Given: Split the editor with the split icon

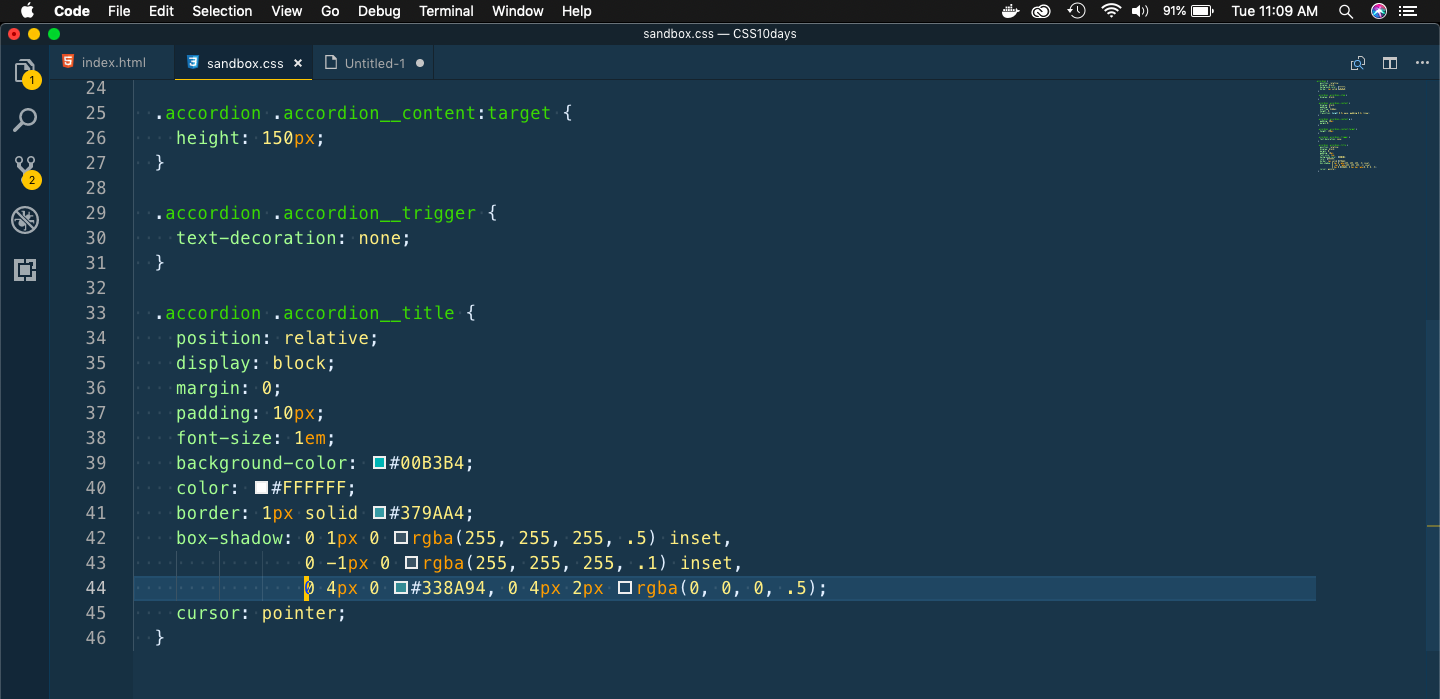Looking at the screenshot, I should pos(1390,63).
